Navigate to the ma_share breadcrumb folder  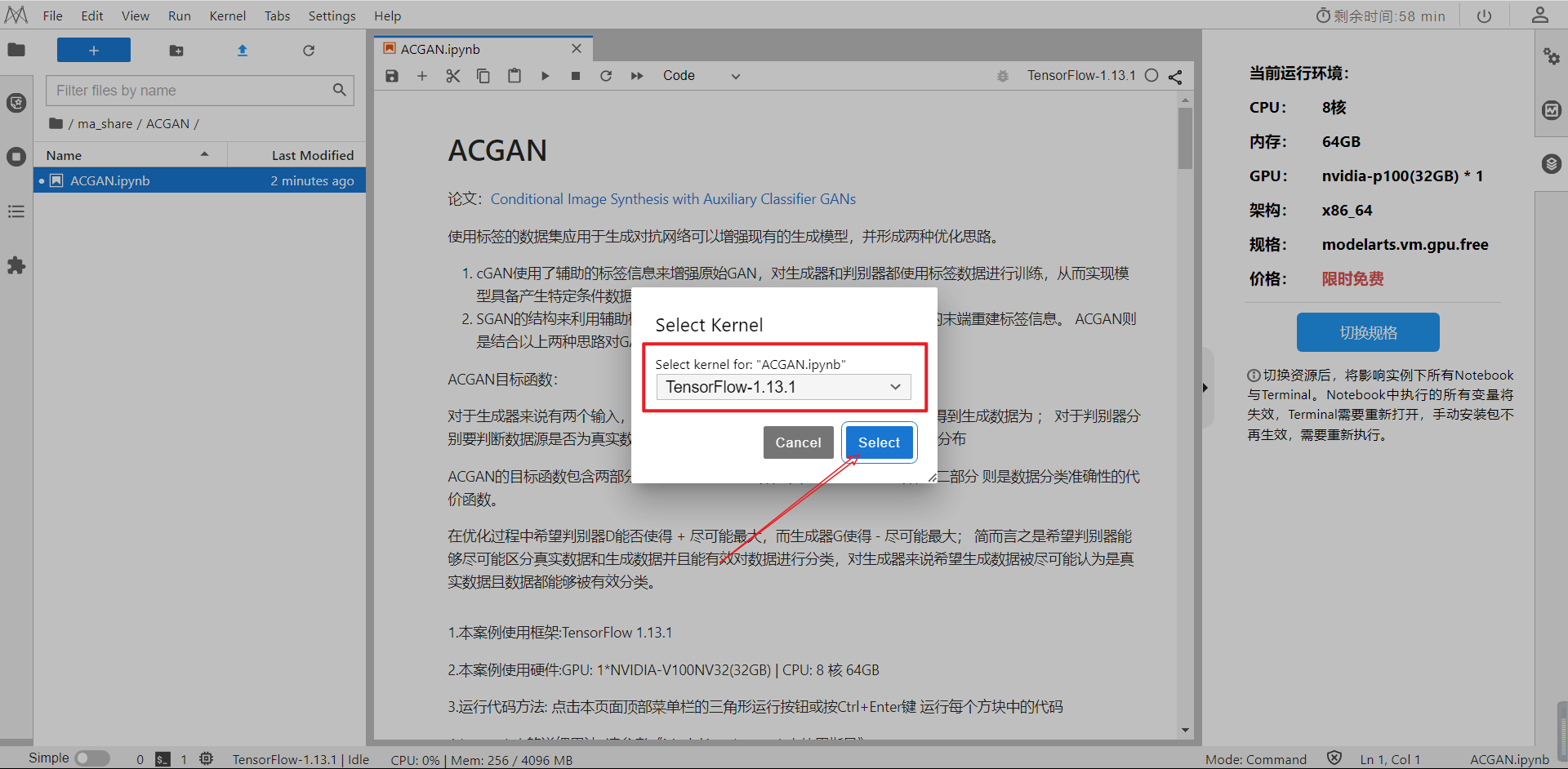(105, 124)
